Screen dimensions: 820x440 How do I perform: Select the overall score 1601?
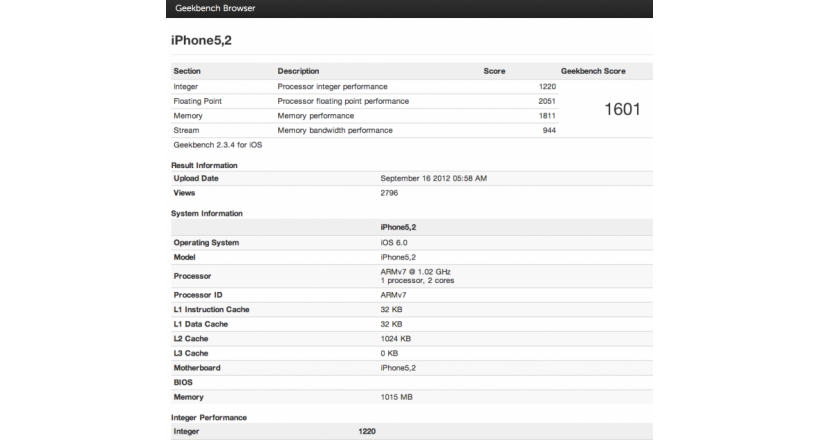click(x=622, y=109)
